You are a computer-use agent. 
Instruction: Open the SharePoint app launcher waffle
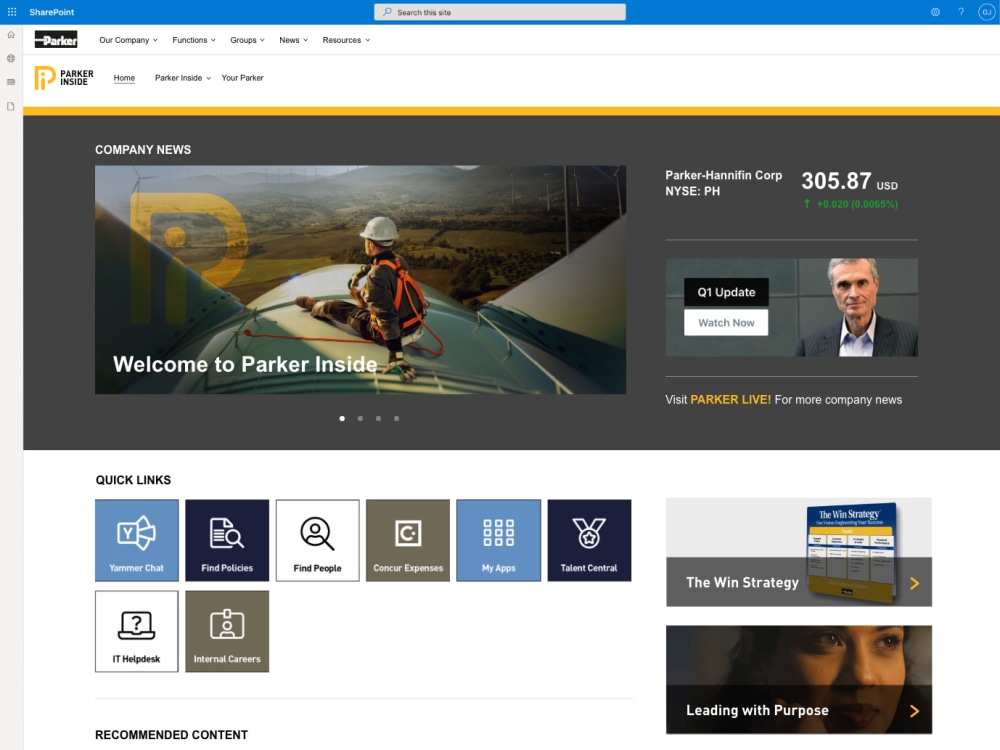[x=11, y=11]
